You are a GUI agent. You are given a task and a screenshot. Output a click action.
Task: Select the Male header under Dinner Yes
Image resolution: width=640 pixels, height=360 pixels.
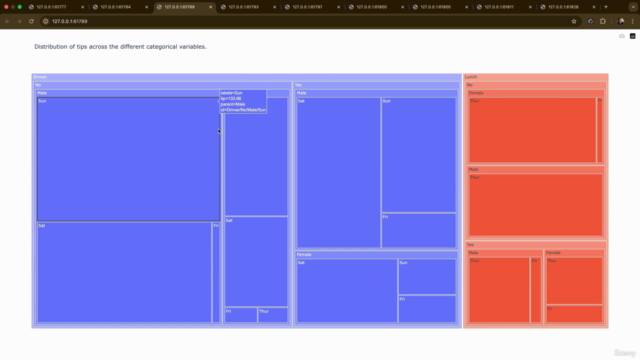(376, 93)
